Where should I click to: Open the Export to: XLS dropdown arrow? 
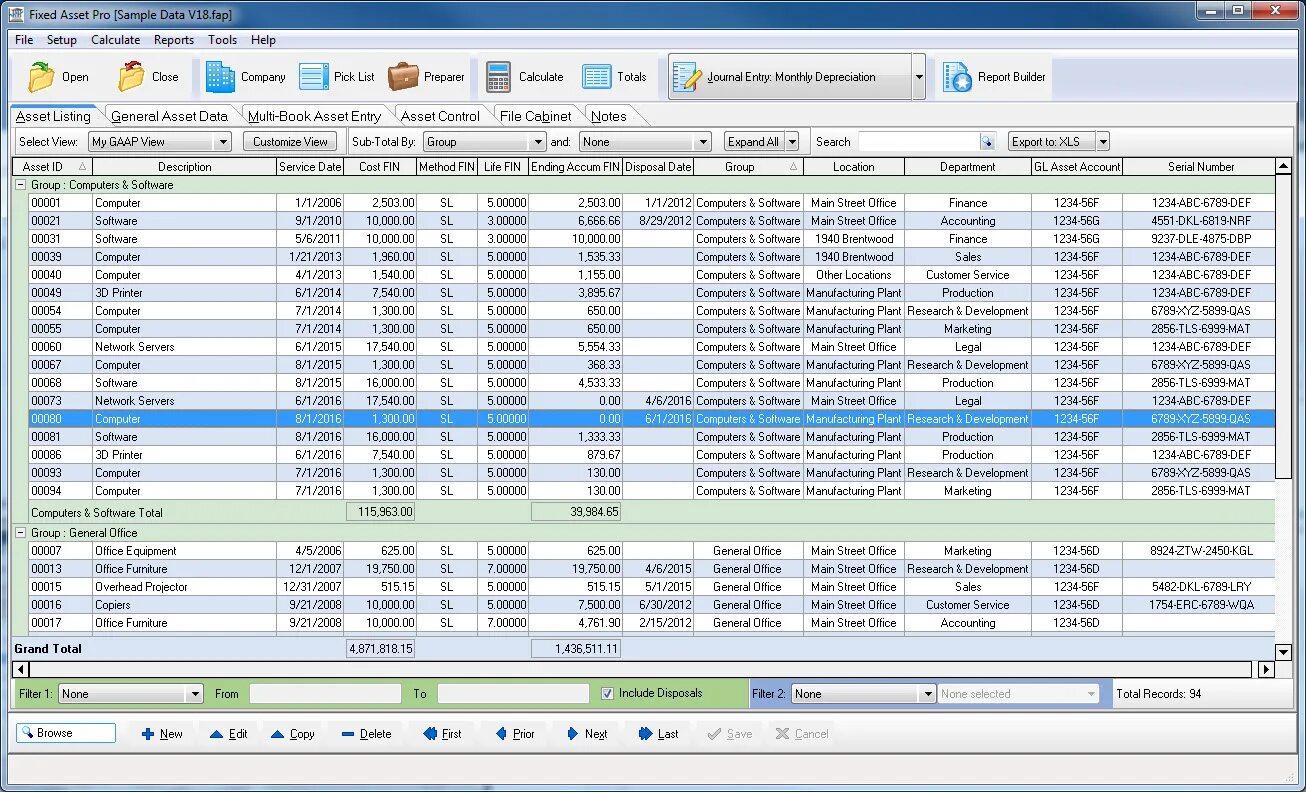click(1102, 142)
